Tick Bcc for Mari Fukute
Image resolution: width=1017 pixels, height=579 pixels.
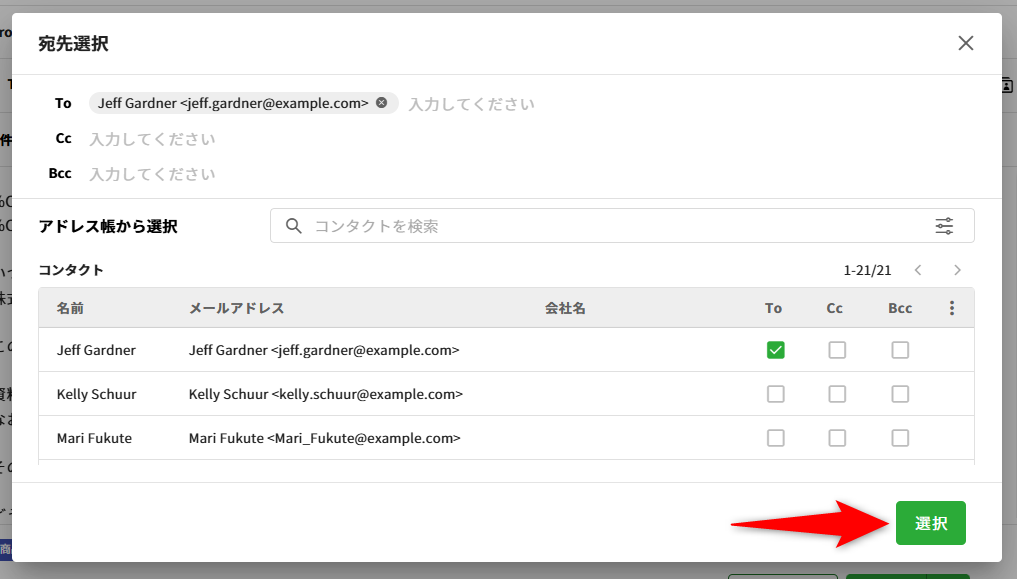[900, 438]
